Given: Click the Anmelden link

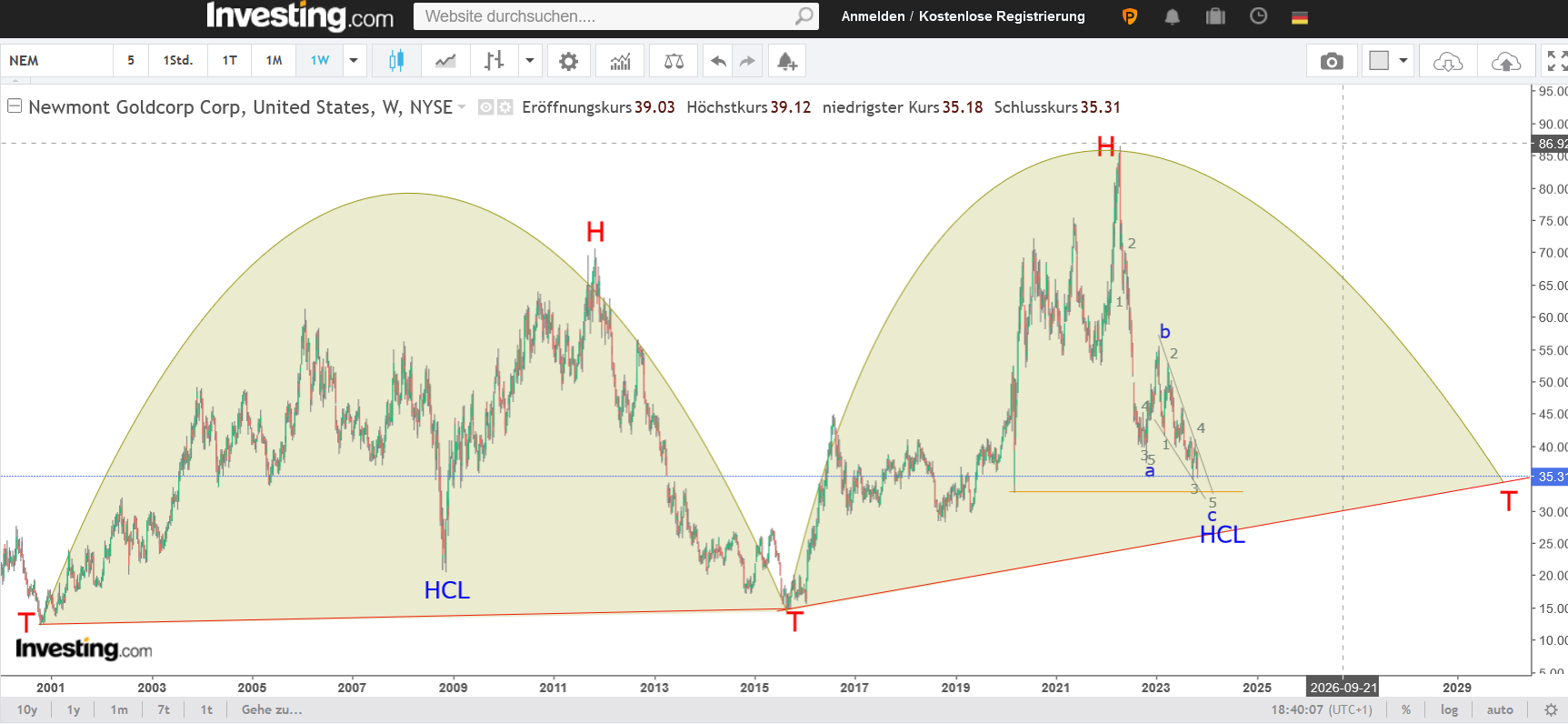Looking at the screenshot, I should [873, 16].
